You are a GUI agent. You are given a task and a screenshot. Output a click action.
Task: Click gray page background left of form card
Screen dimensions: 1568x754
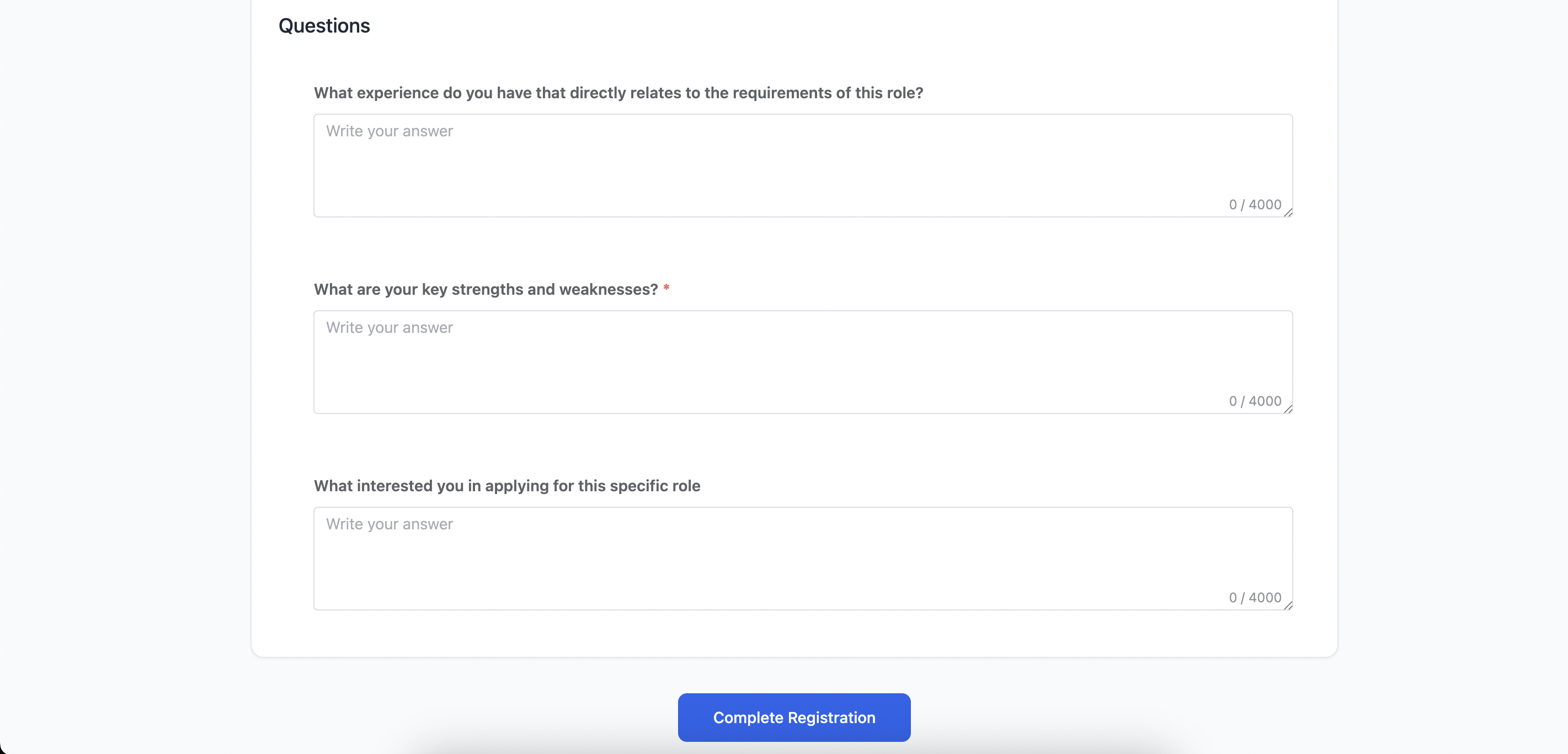122,365
